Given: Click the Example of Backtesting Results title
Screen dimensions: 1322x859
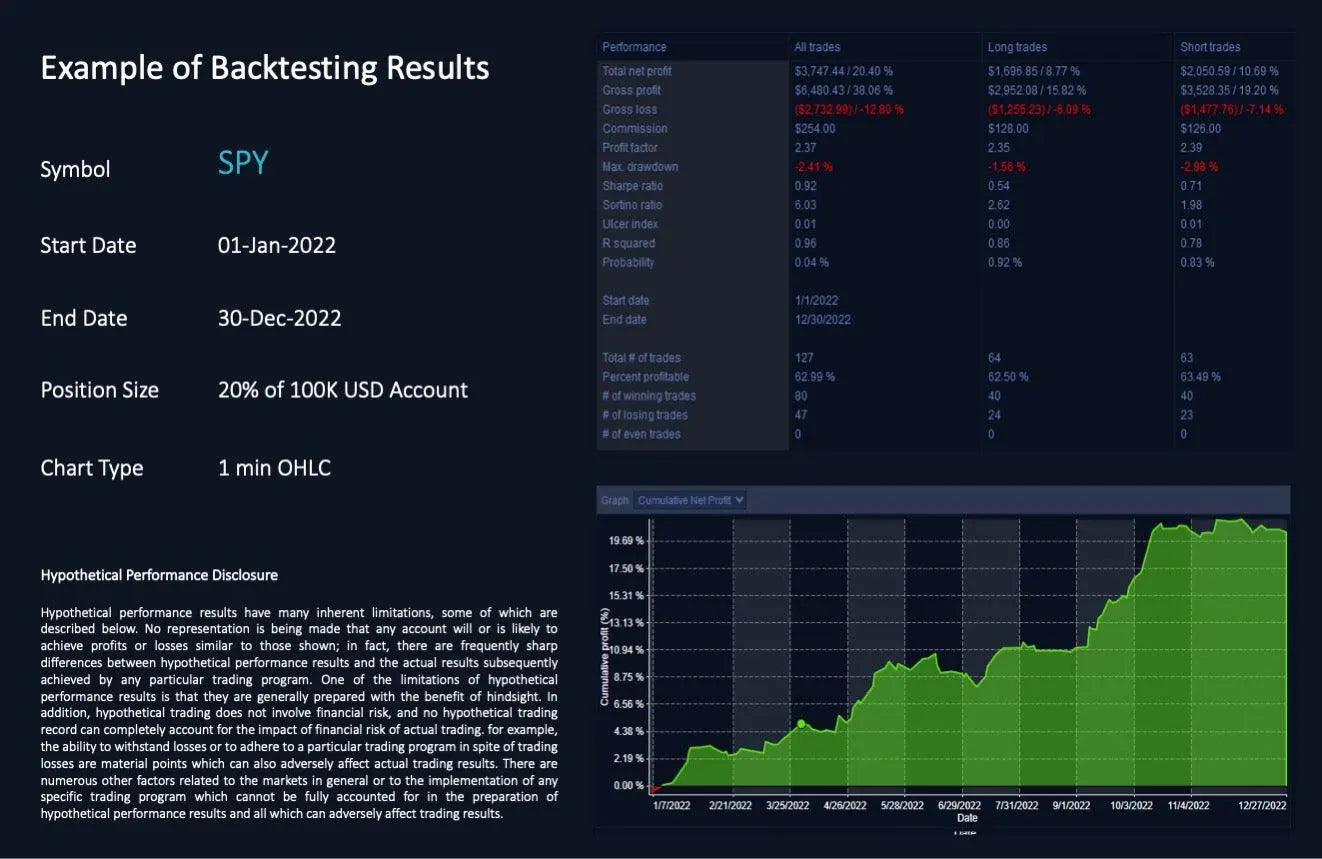Looking at the screenshot, I should pyautogui.click(x=265, y=68).
